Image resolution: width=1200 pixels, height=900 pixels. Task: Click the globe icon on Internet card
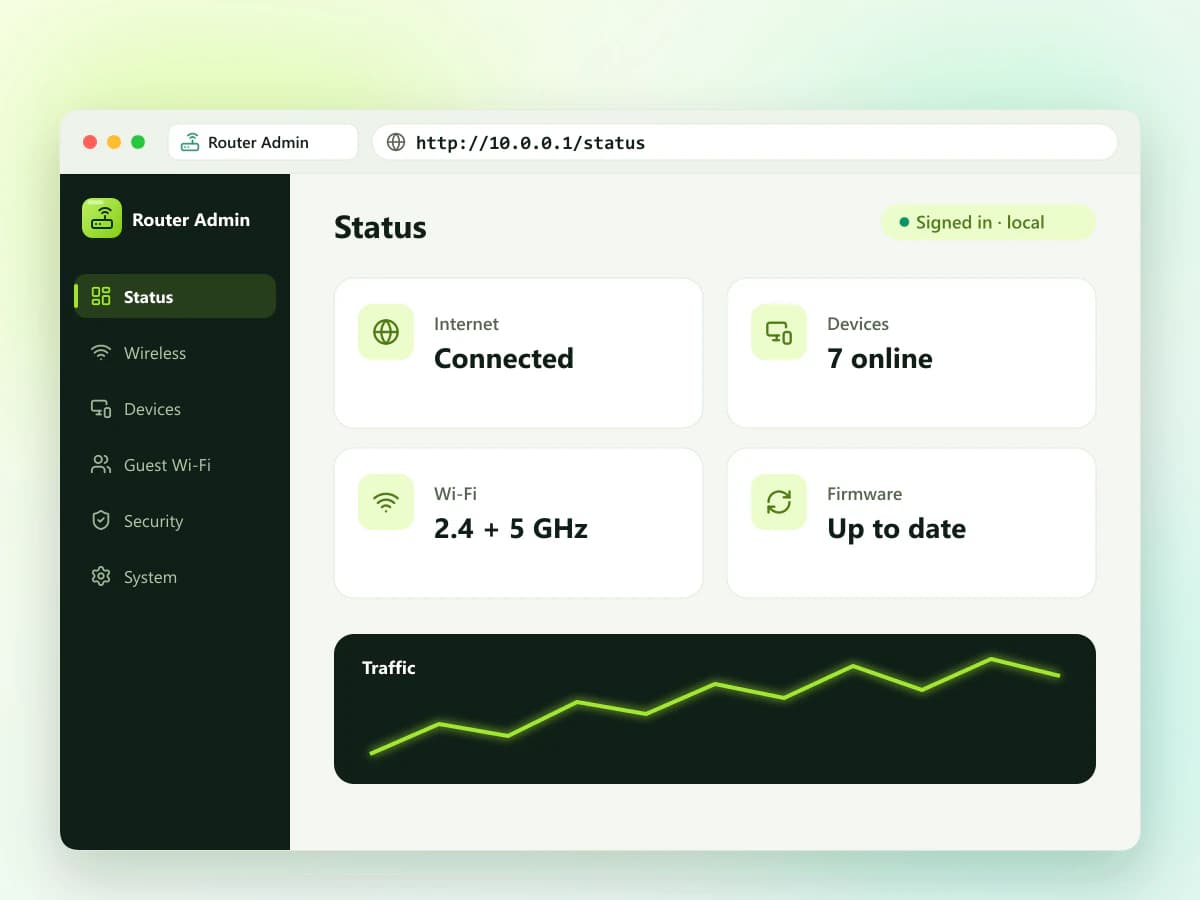(x=386, y=332)
